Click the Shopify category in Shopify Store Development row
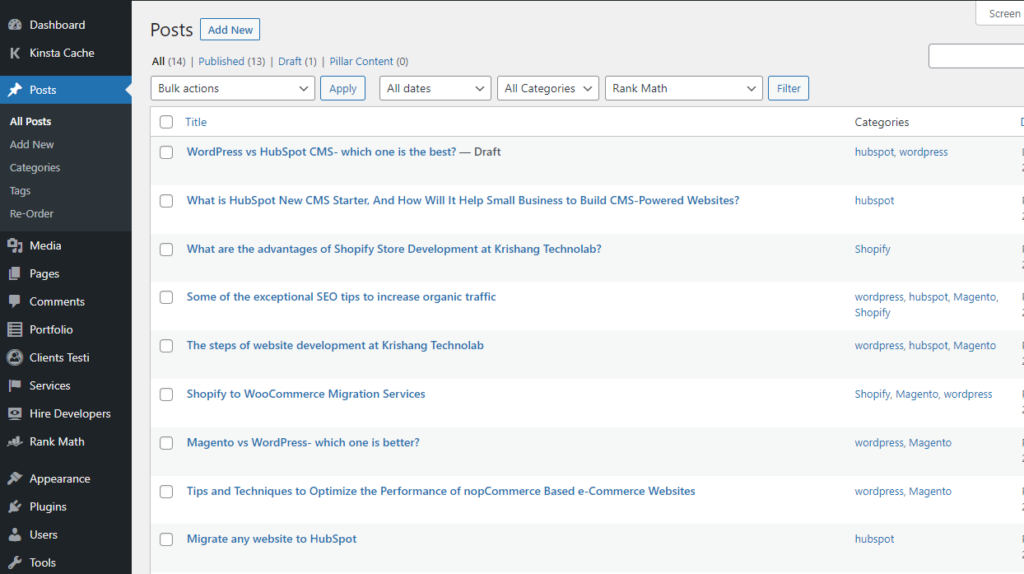This screenshot has height=574, width=1024. (x=872, y=249)
